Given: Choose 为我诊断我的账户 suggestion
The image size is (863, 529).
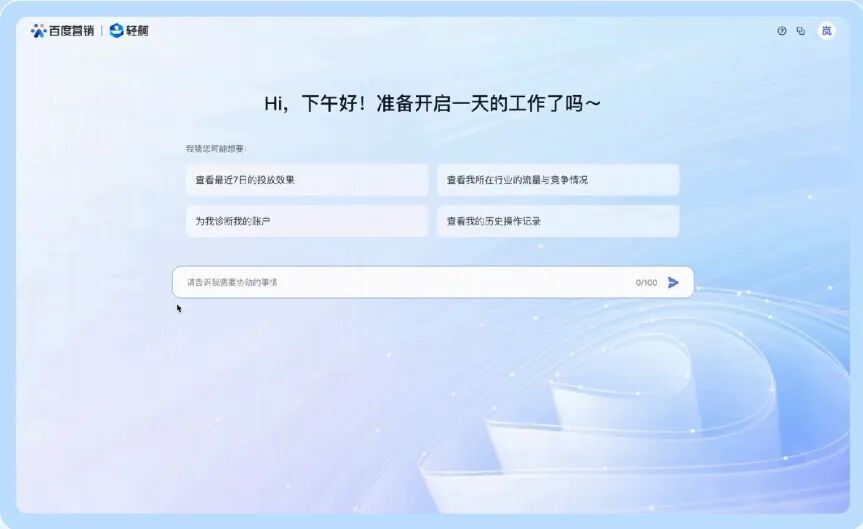Looking at the screenshot, I should (x=307, y=221).
